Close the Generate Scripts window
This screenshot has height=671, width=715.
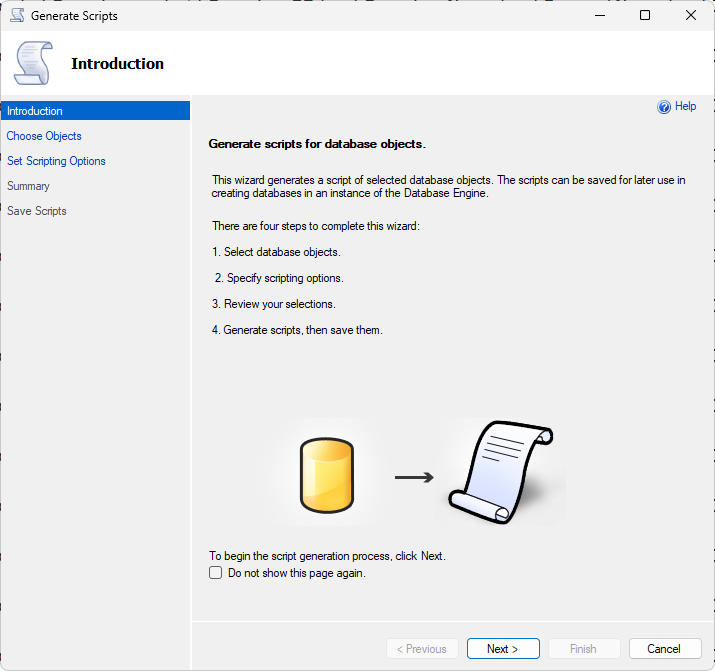[x=691, y=15]
